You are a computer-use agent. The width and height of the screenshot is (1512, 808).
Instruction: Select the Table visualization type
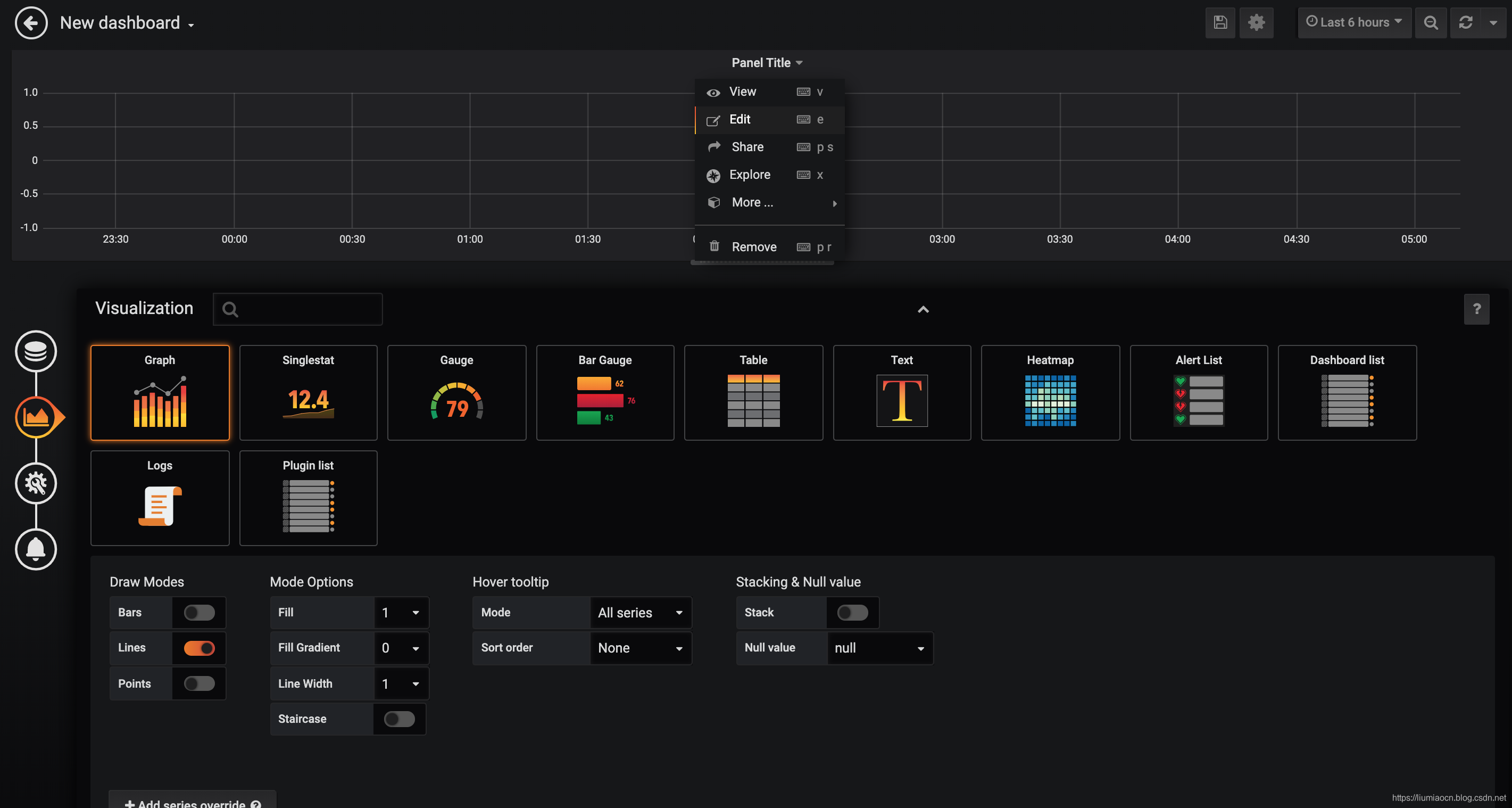pyautogui.click(x=753, y=392)
